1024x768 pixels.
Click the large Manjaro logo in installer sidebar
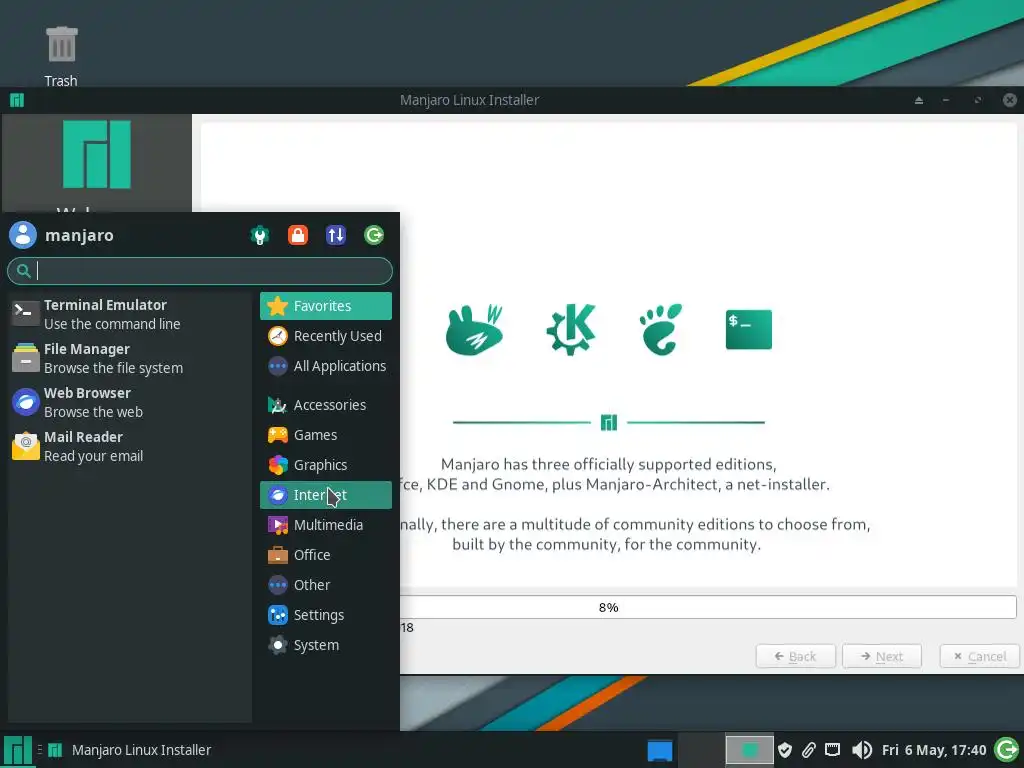pos(97,154)
